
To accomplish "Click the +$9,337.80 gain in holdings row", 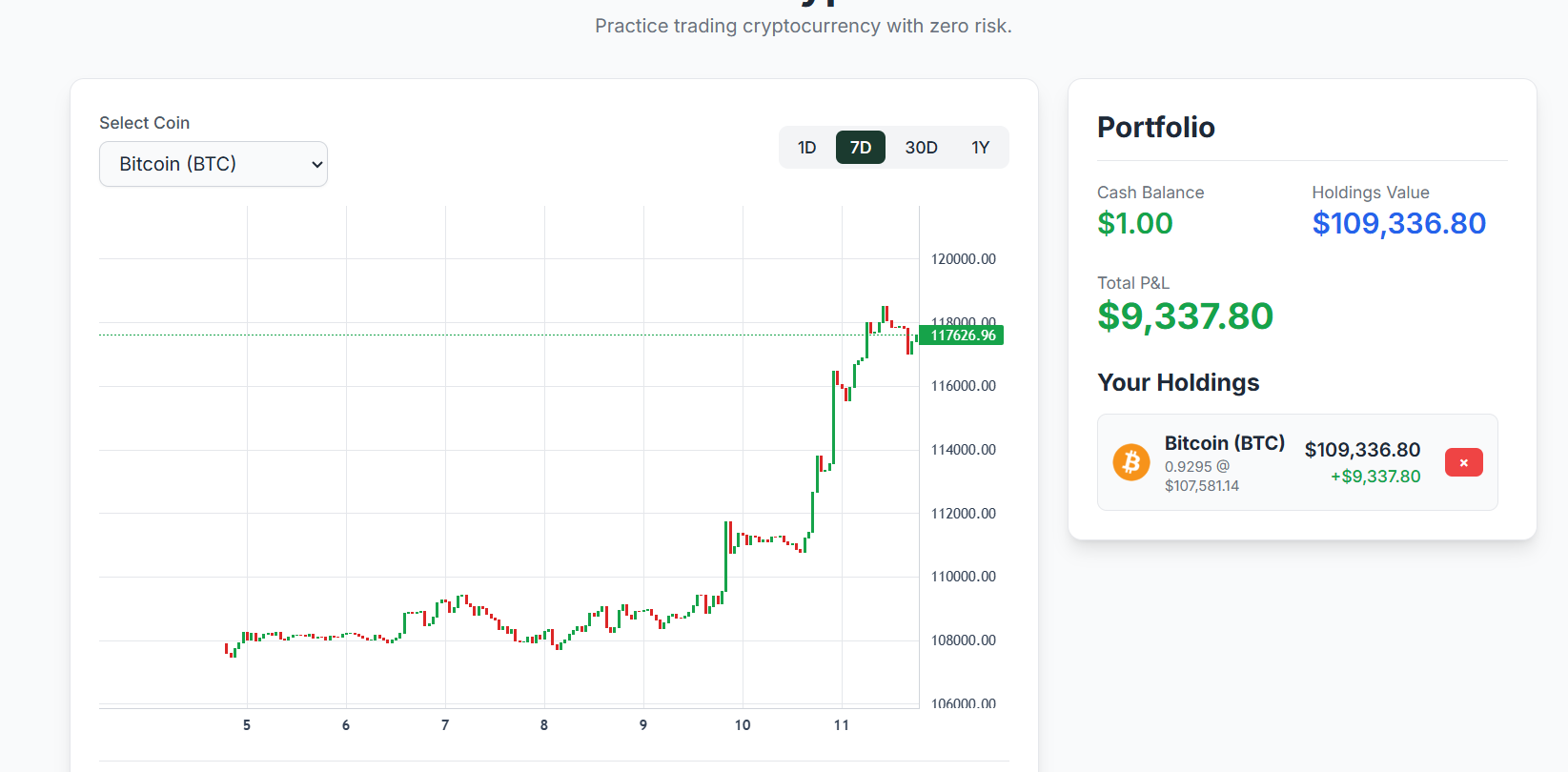I will coord(1375,477).
